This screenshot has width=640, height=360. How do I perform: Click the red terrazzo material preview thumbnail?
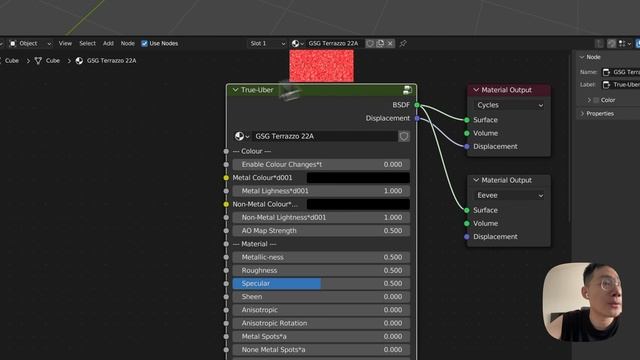click(x=322, y=66)
